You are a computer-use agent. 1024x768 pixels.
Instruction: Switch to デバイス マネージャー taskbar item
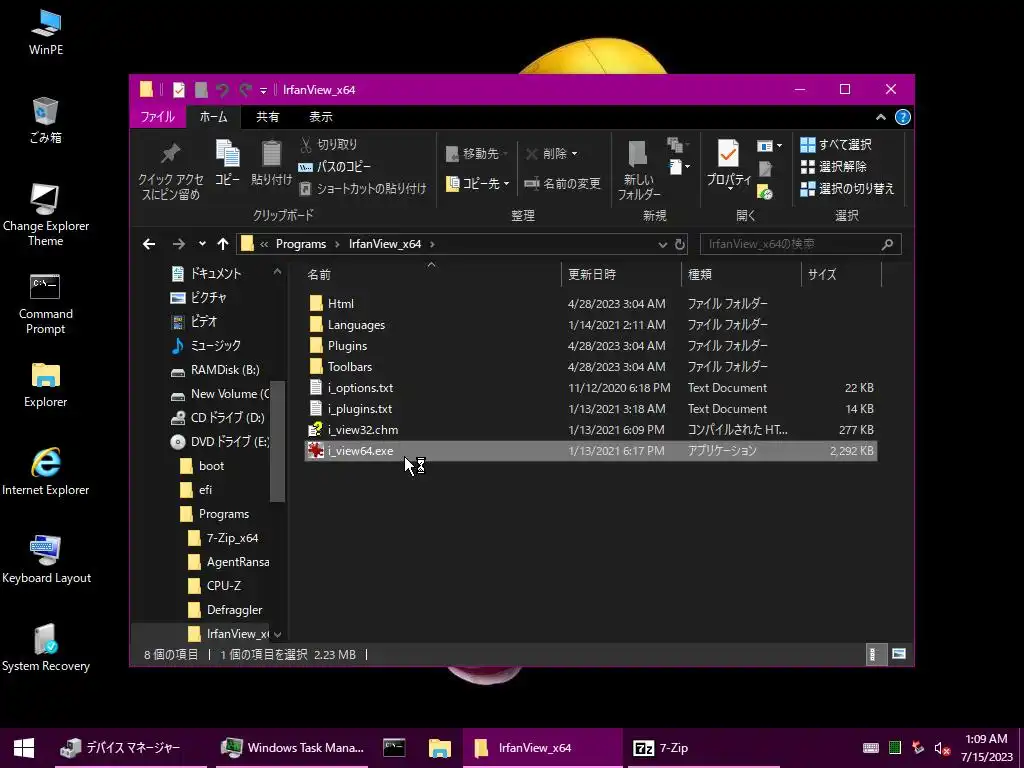click(x=131, y=748)
